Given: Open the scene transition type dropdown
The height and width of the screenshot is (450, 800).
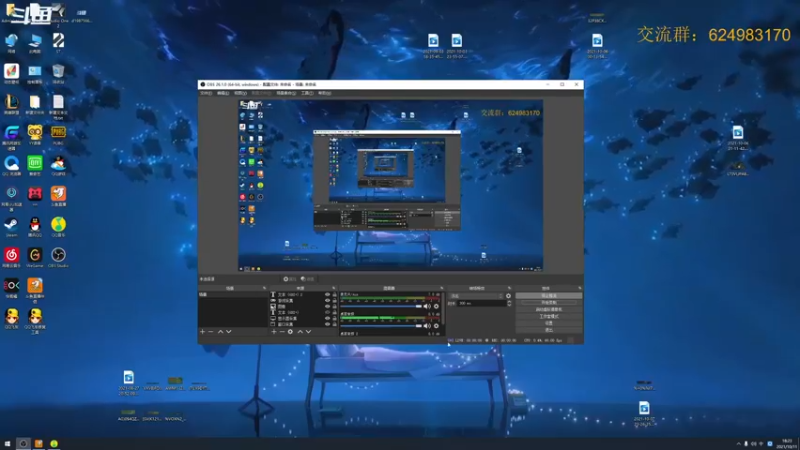Looking at the screenshot, I should 477,296.
